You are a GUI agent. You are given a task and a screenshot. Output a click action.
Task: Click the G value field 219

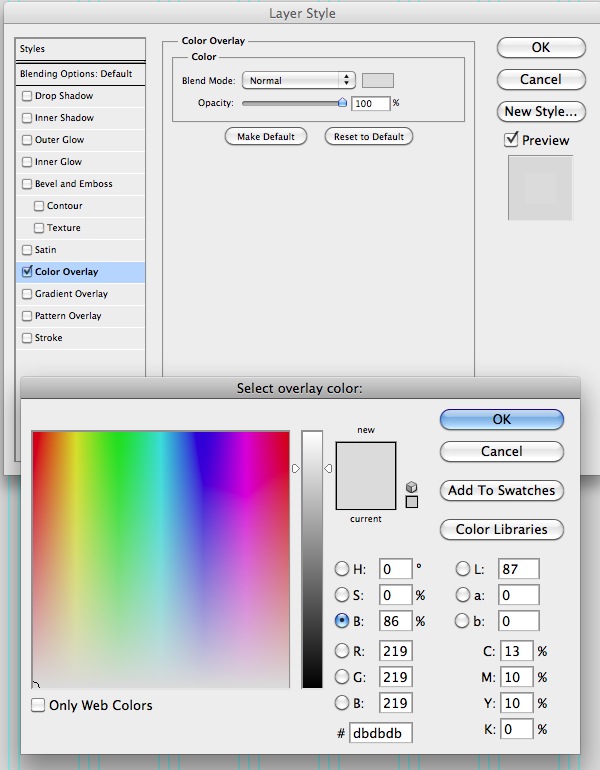pyautogui.click(x=395, y=677)
